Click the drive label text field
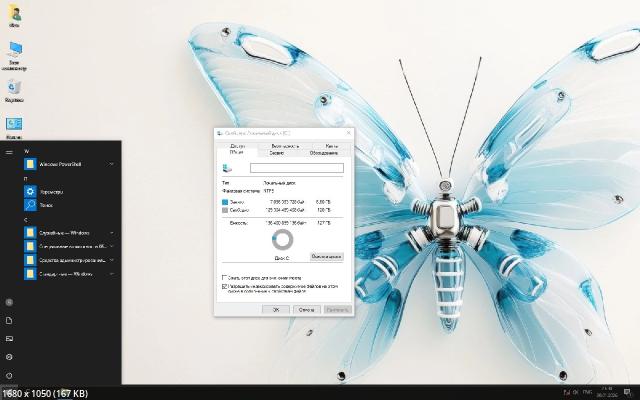 click(x=295, y=168)
